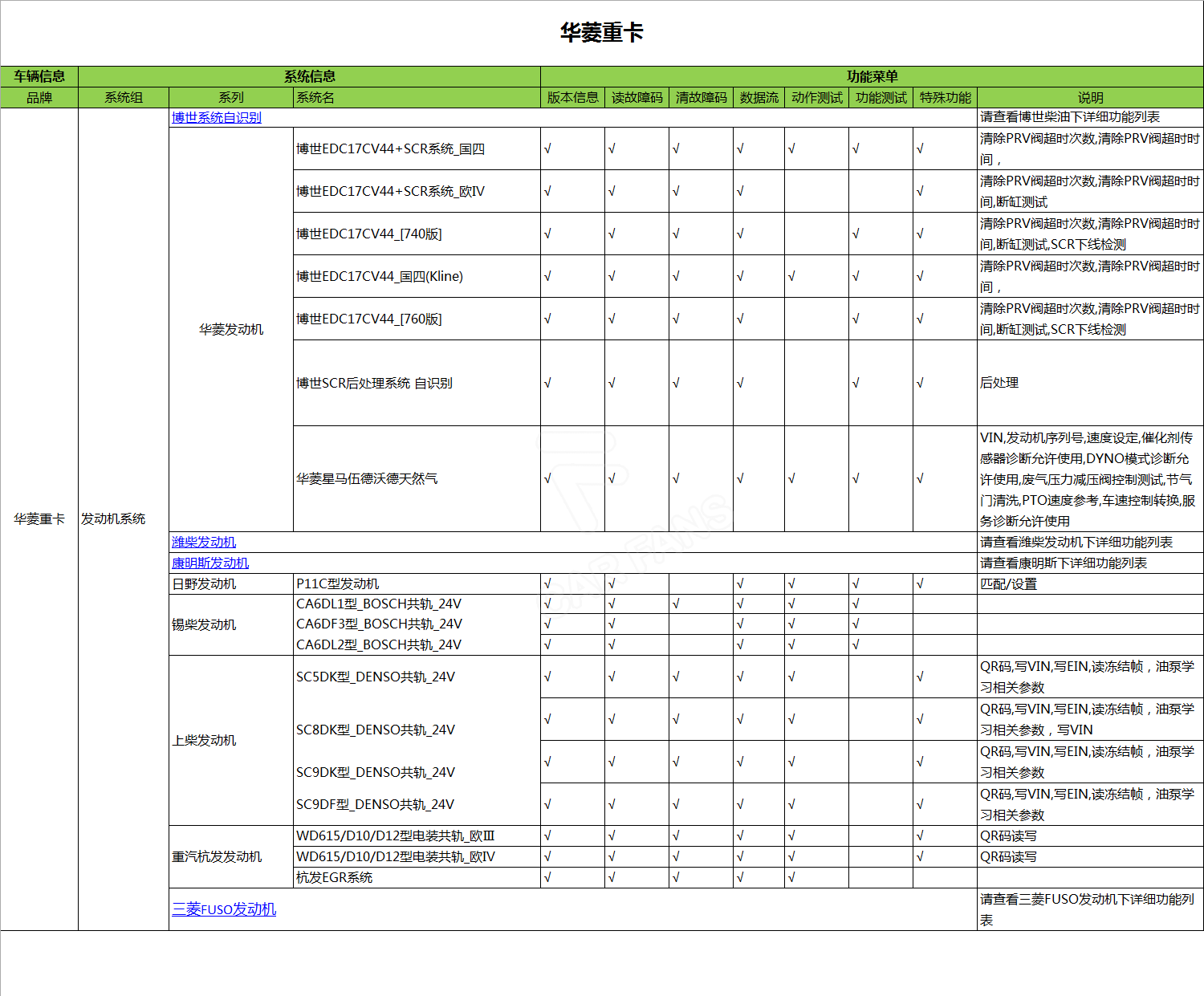Select 版本信息 checkmark for P11C型发动机
The image size is (1204, 996).
pos(547,583)
